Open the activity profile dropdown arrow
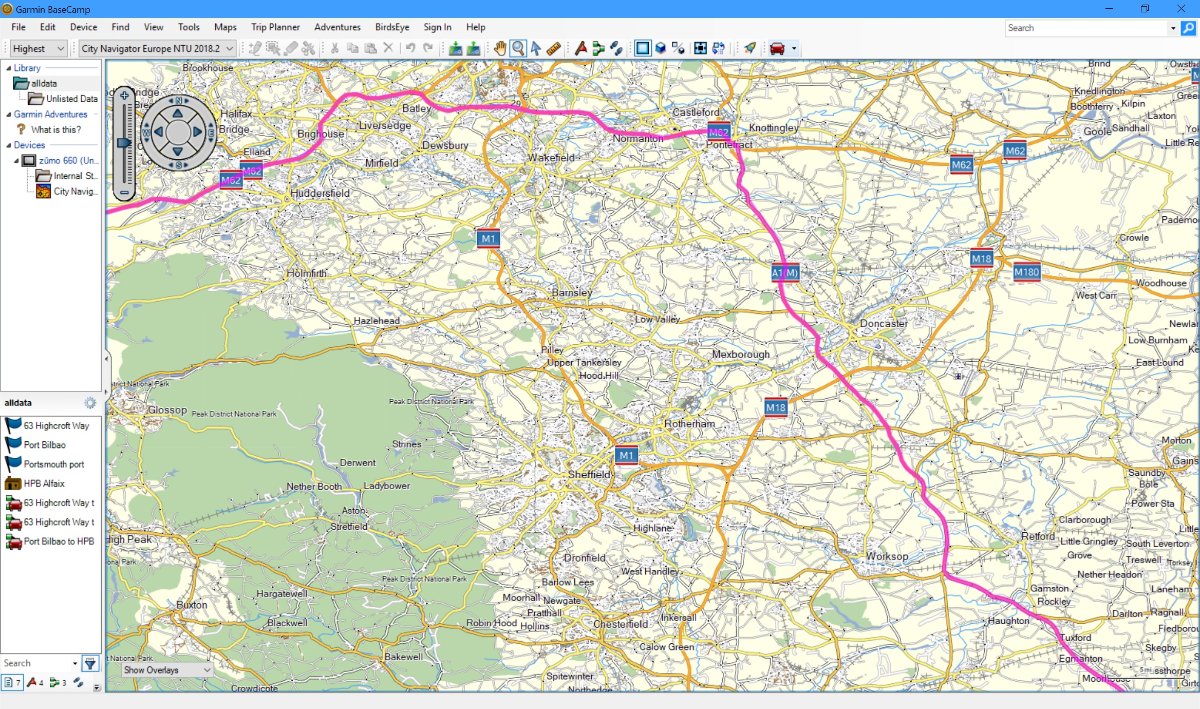 tap(794, 48)
